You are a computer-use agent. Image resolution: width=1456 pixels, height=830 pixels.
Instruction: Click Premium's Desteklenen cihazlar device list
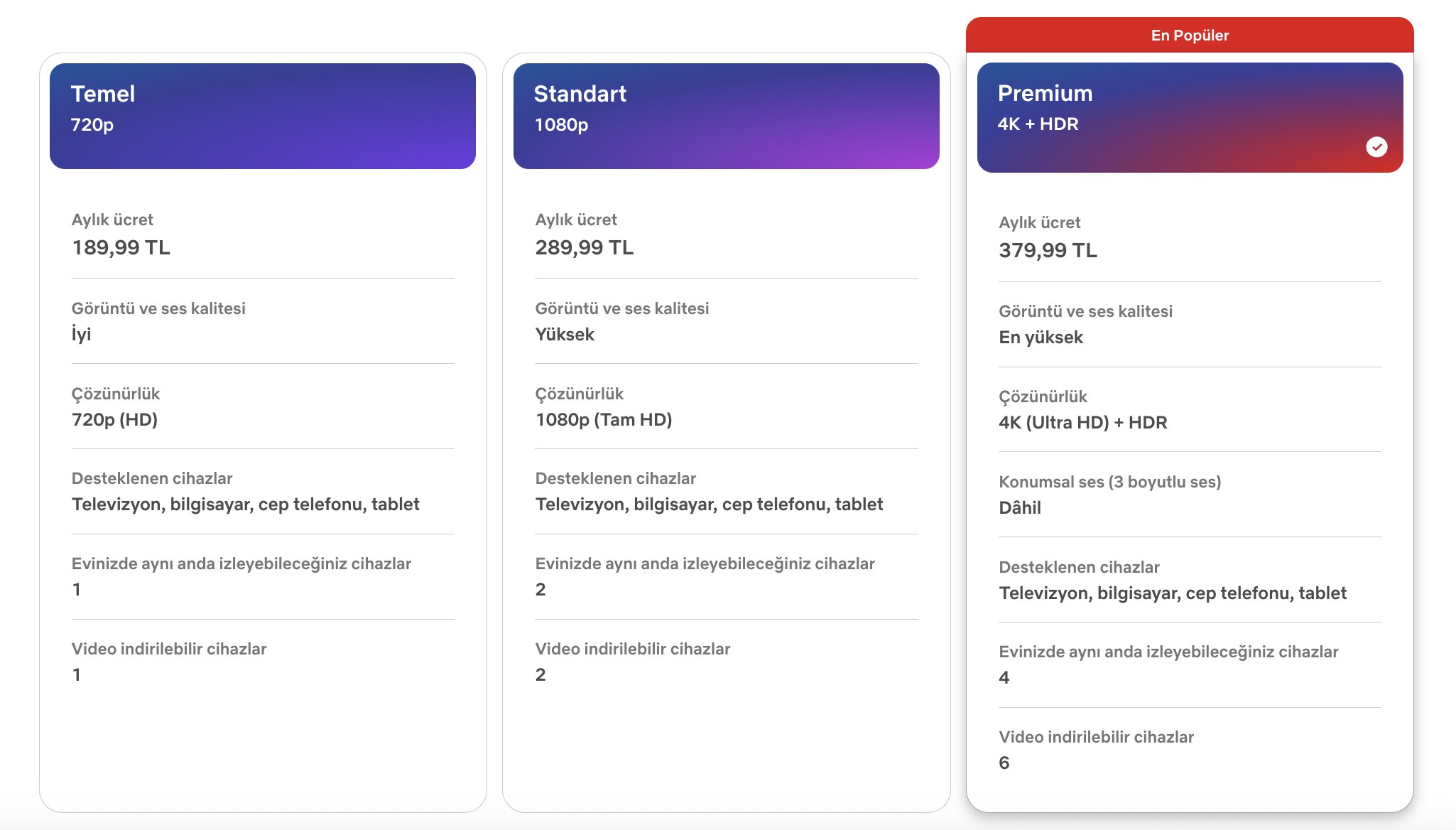(1172, 593)
